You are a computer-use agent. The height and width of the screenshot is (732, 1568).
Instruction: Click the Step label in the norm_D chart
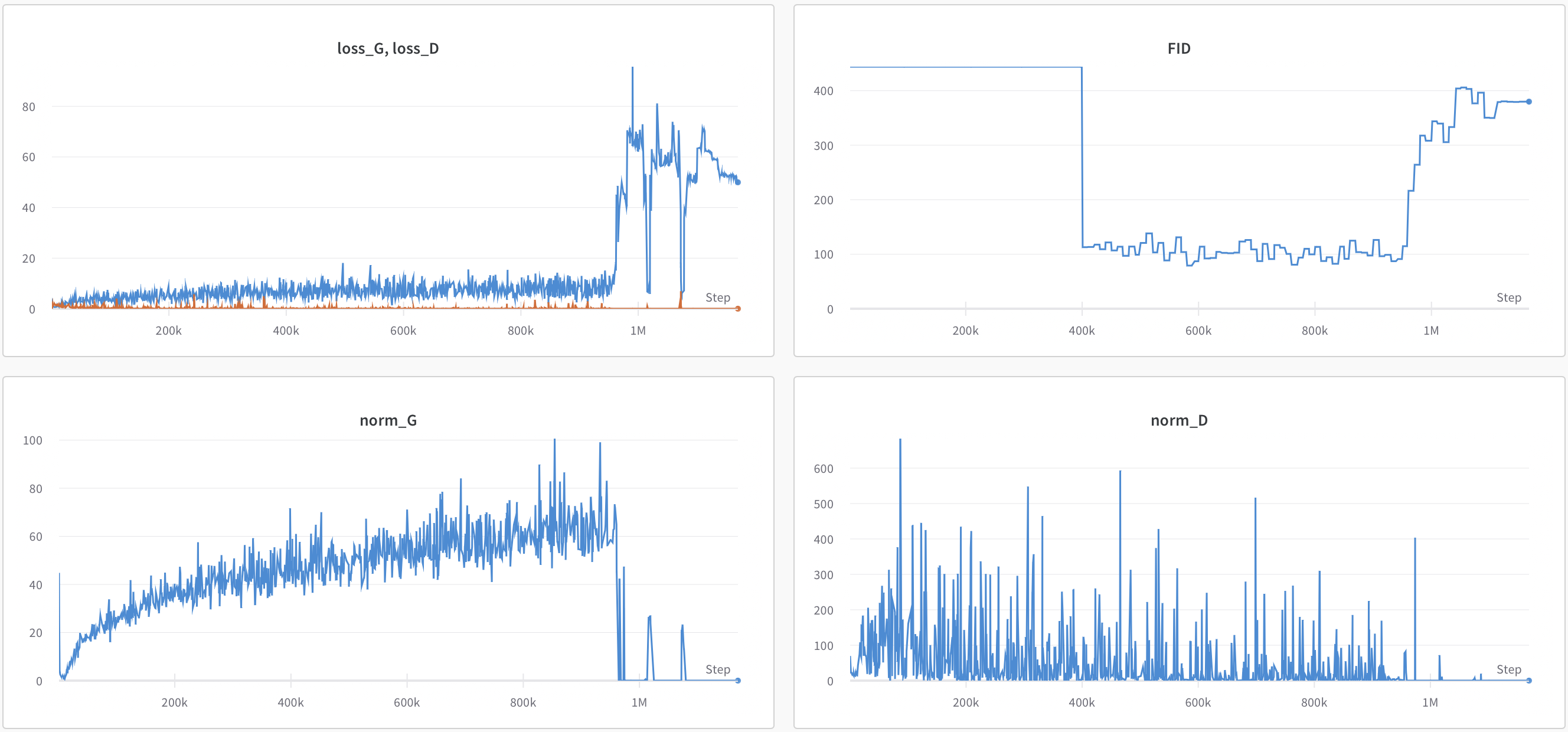(x=1508, y=669)
